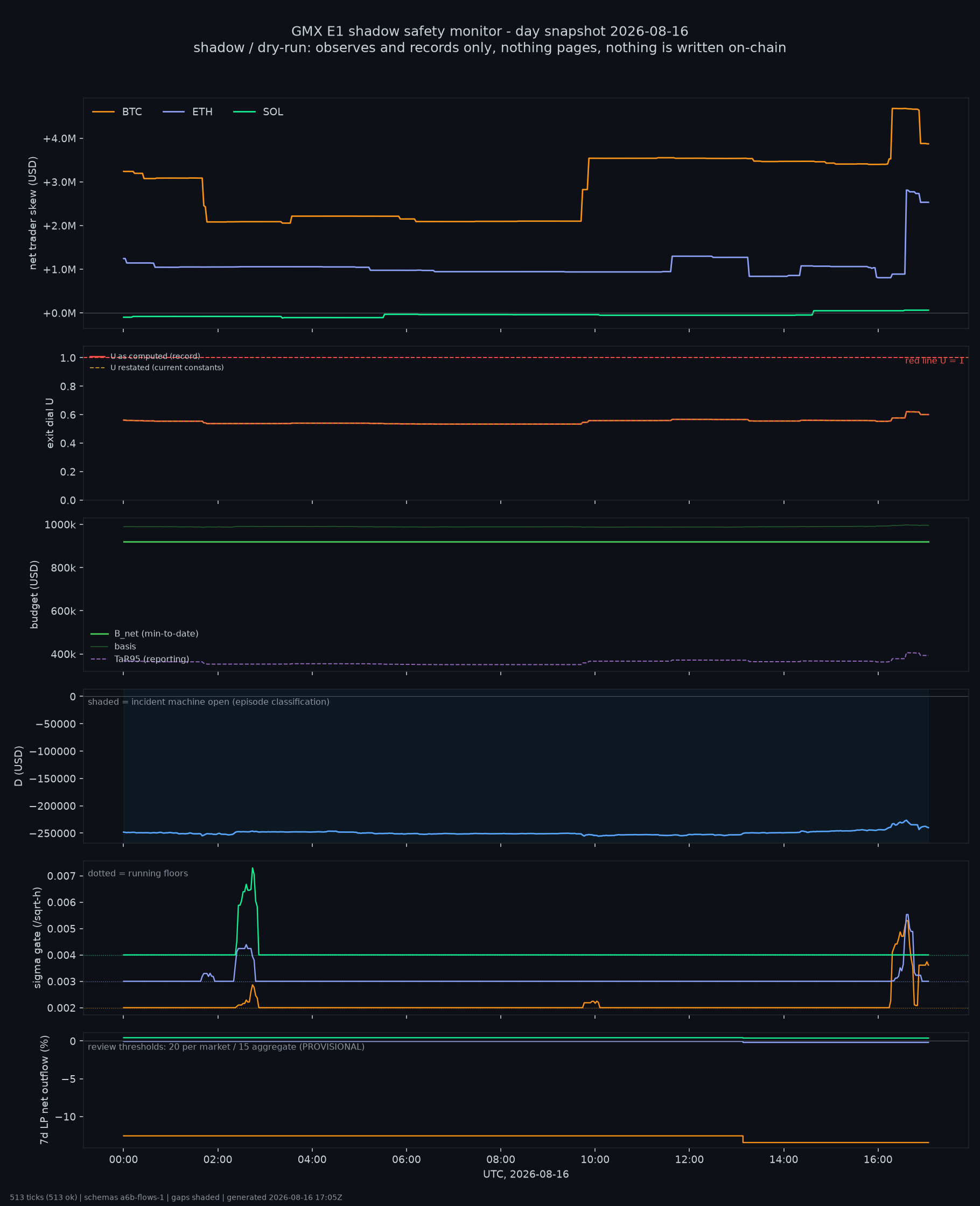Click the "red line U = 1" annotation
Screen dimensions: 980x1206
pyautogui.click(x=934, y=361)
